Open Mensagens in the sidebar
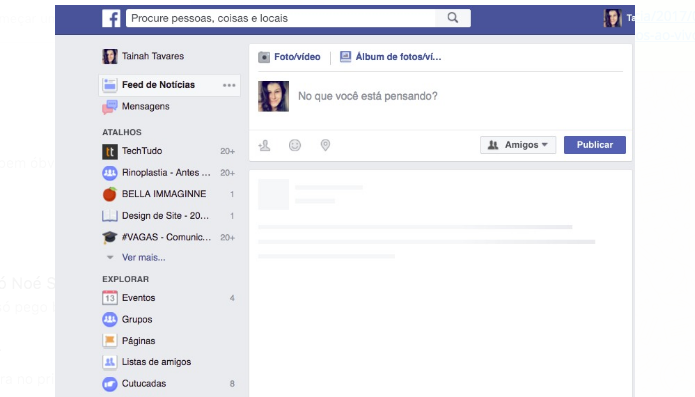 tap(145, 106)
